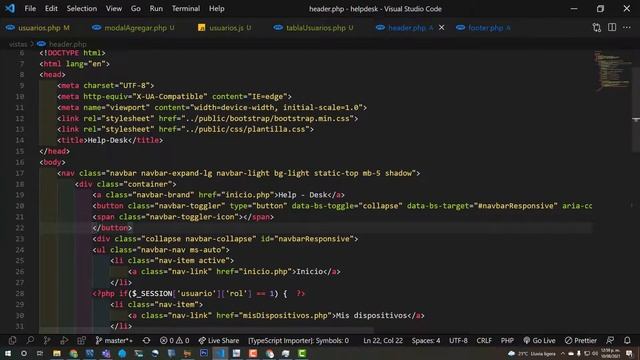Change file encoding UTF-8
640x360 pixels.
pyautogui.click(x=458, y=340)
